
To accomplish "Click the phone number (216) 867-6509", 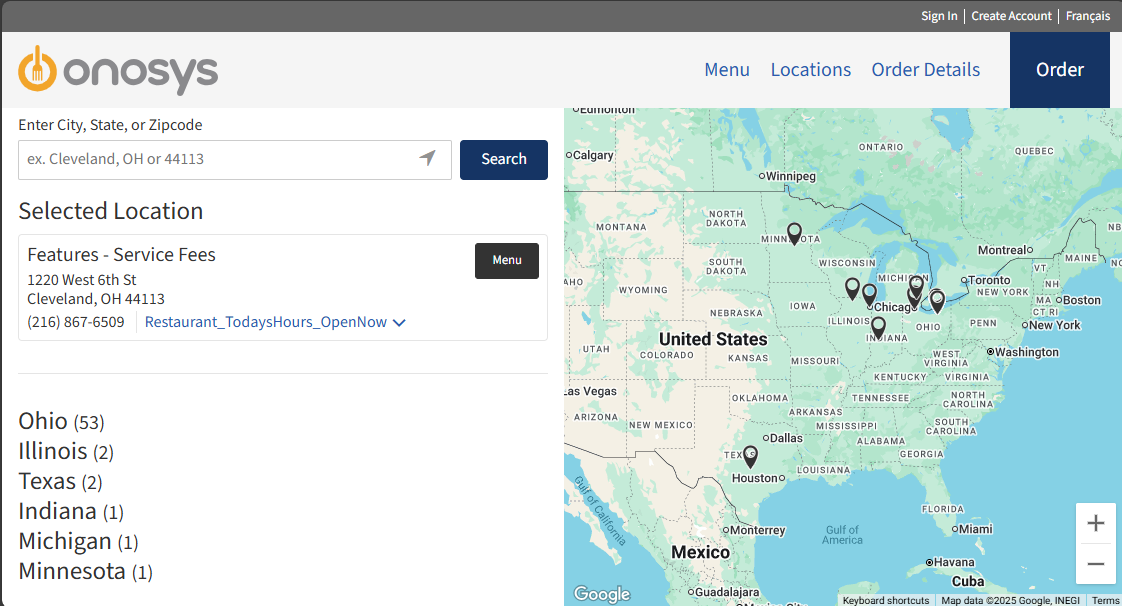I will coord(76,322).
